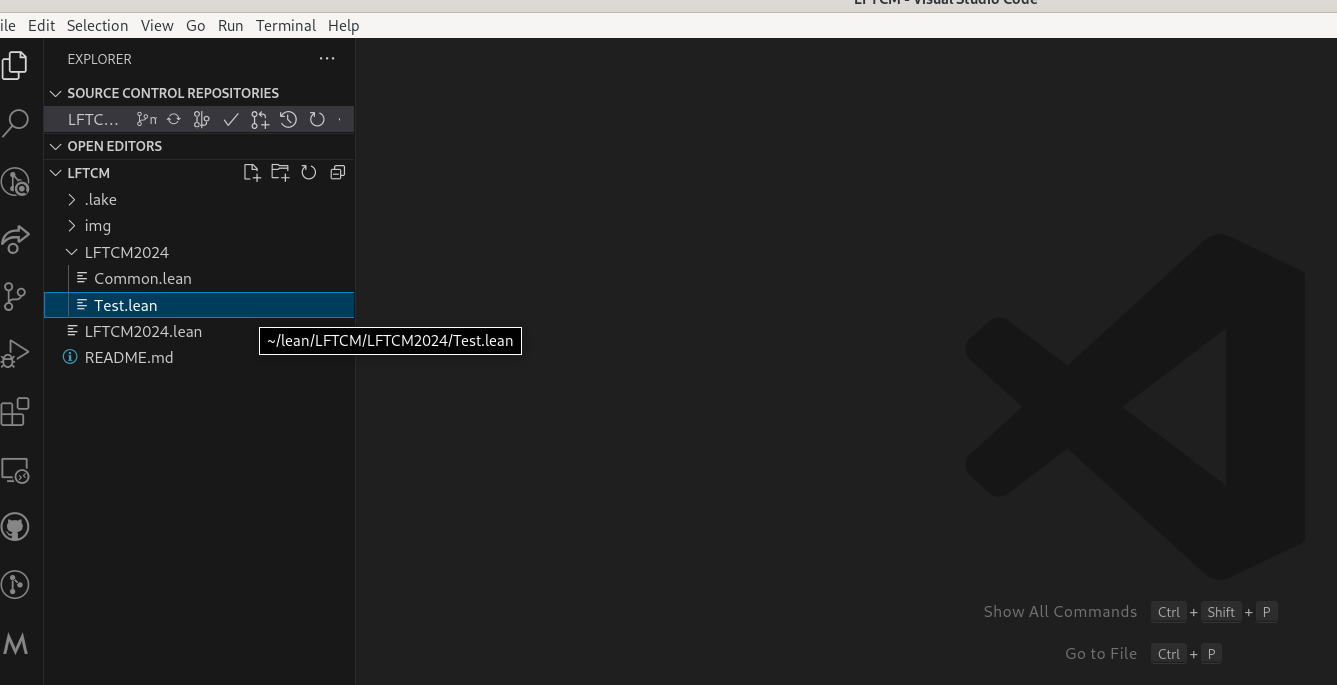View history icon in repository row
The width and height of the screenshot is (1337, 685).
point(288,119)
